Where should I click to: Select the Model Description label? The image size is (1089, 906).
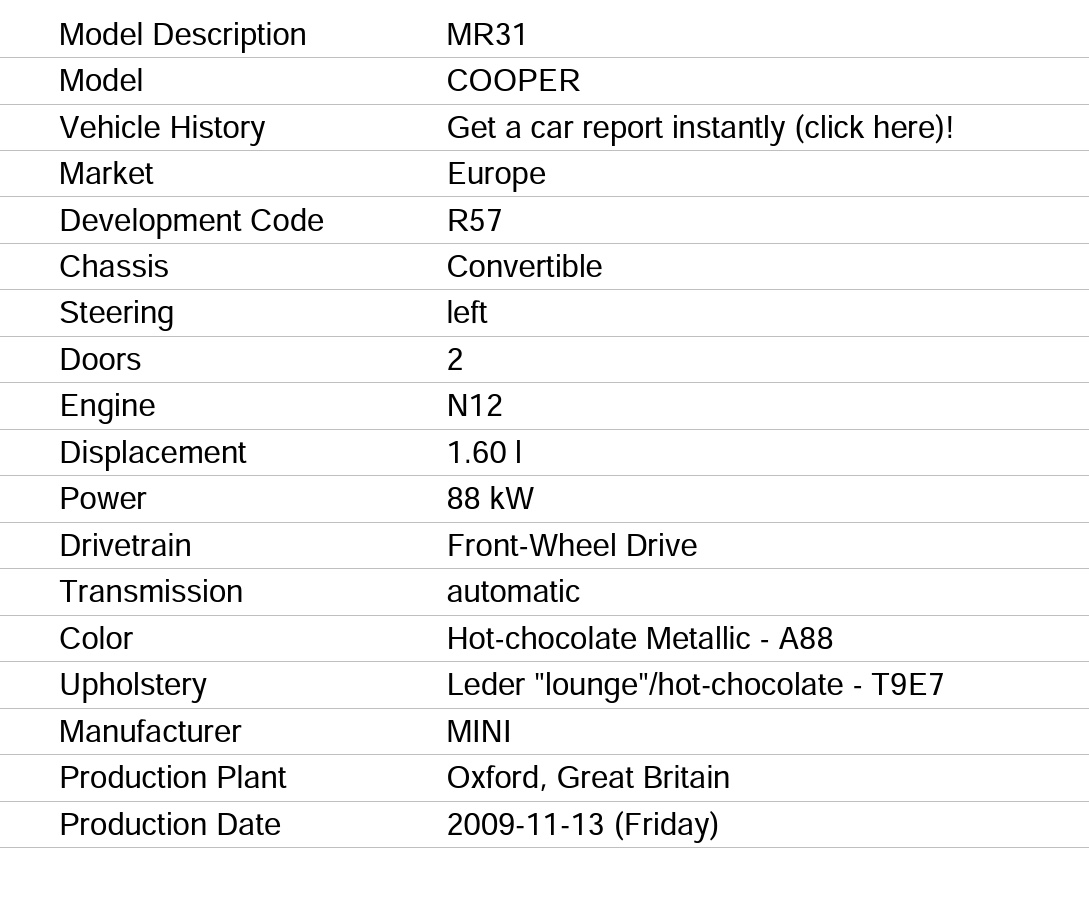point(183,35)
